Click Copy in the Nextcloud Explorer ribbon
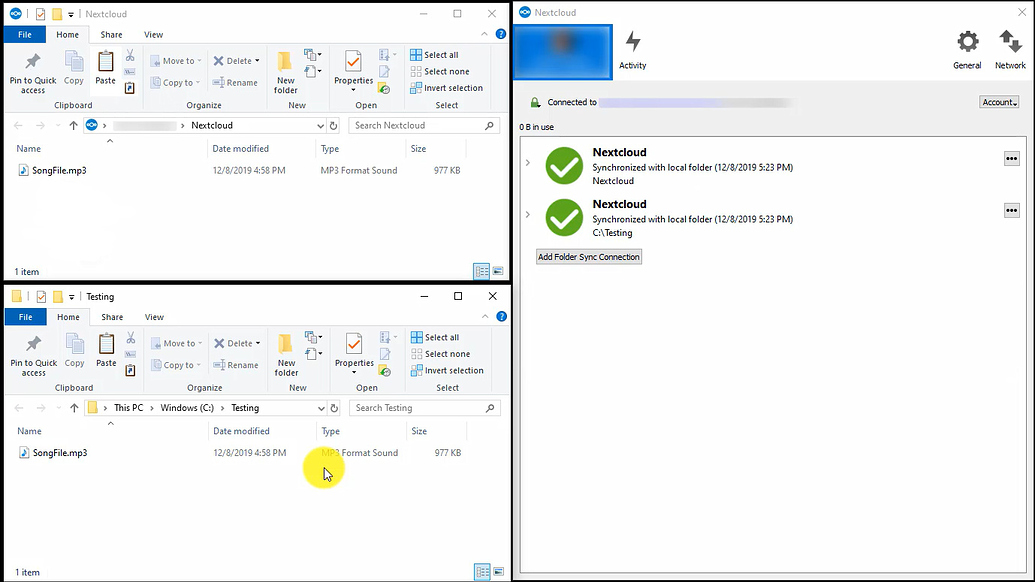1035x582 pixels. click(74, 69)
